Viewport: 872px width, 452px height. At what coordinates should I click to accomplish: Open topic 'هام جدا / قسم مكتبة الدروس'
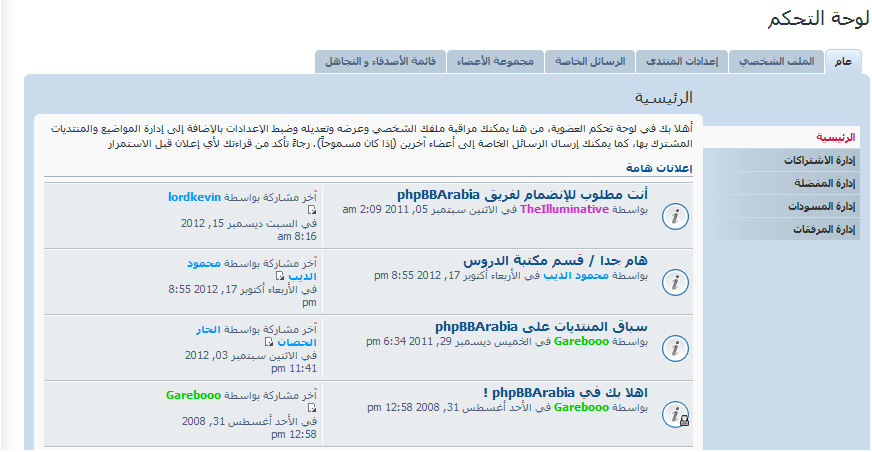555,259
